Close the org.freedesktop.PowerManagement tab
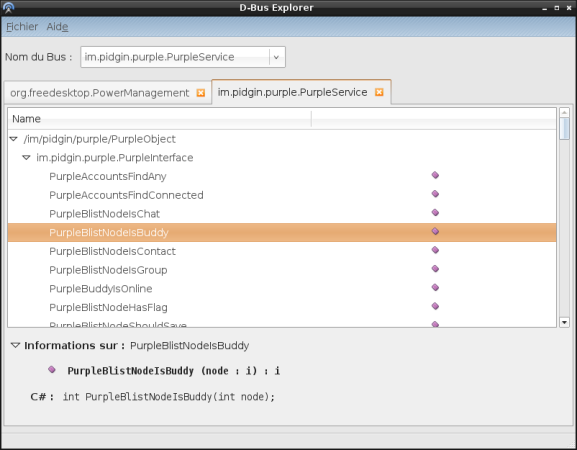This screenshot has width=577, height=450. (201, 93)
